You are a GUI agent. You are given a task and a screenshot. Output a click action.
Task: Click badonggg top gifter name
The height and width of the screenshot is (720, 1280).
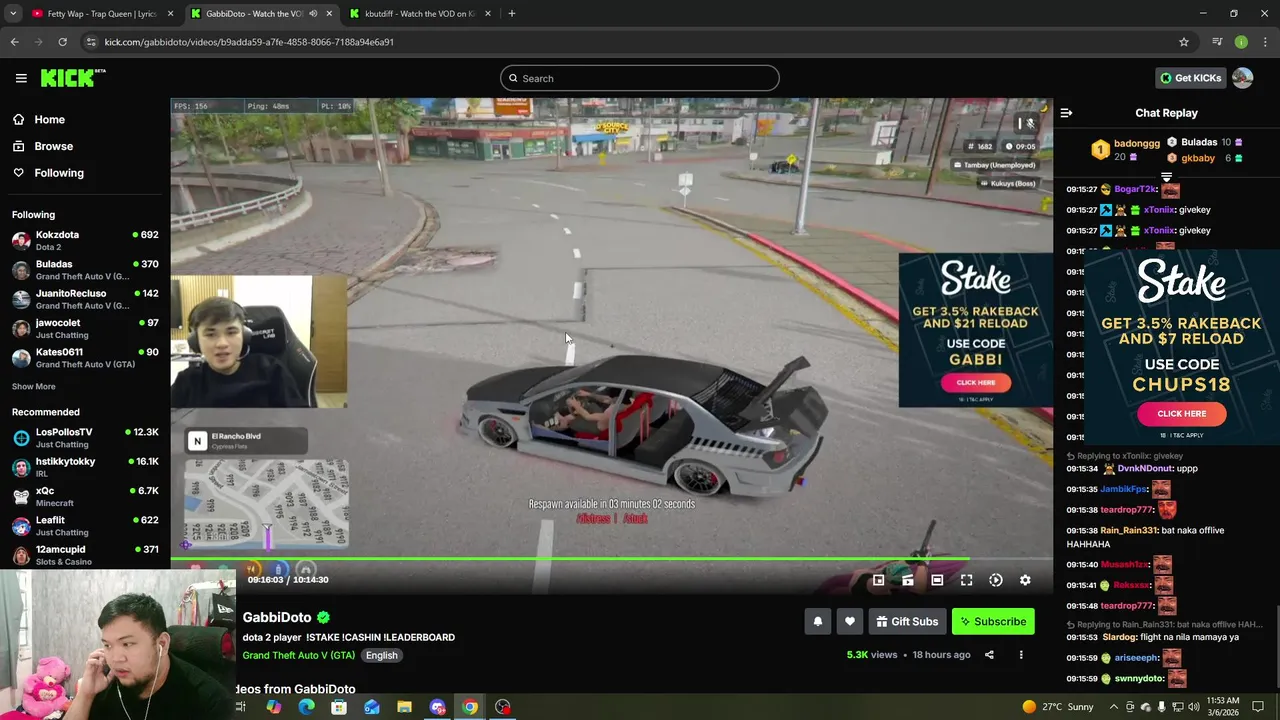1137,143
